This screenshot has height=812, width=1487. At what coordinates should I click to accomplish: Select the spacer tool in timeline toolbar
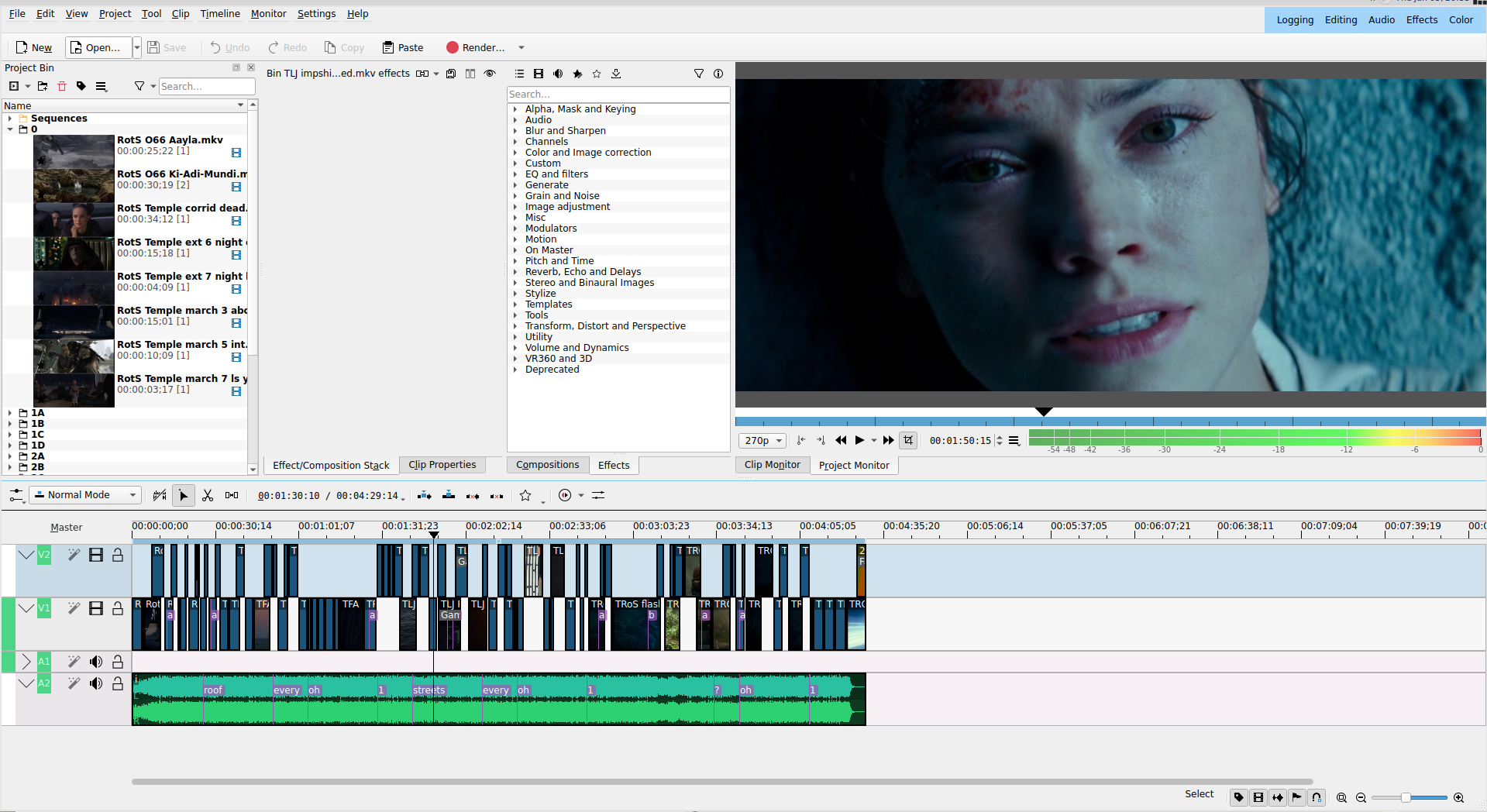point(232,495)
